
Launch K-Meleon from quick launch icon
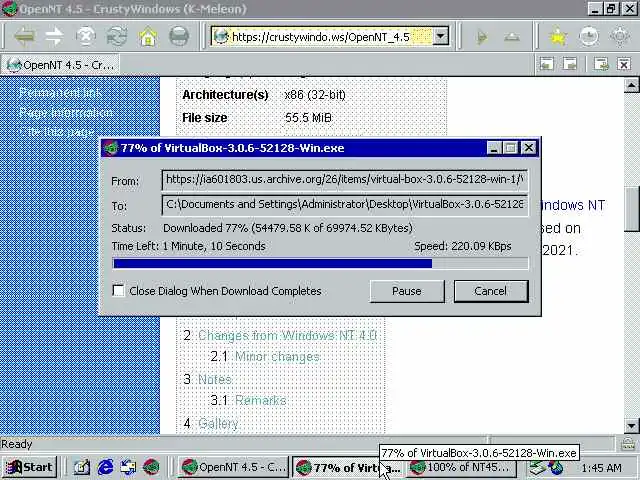click(x=151, y=467)
